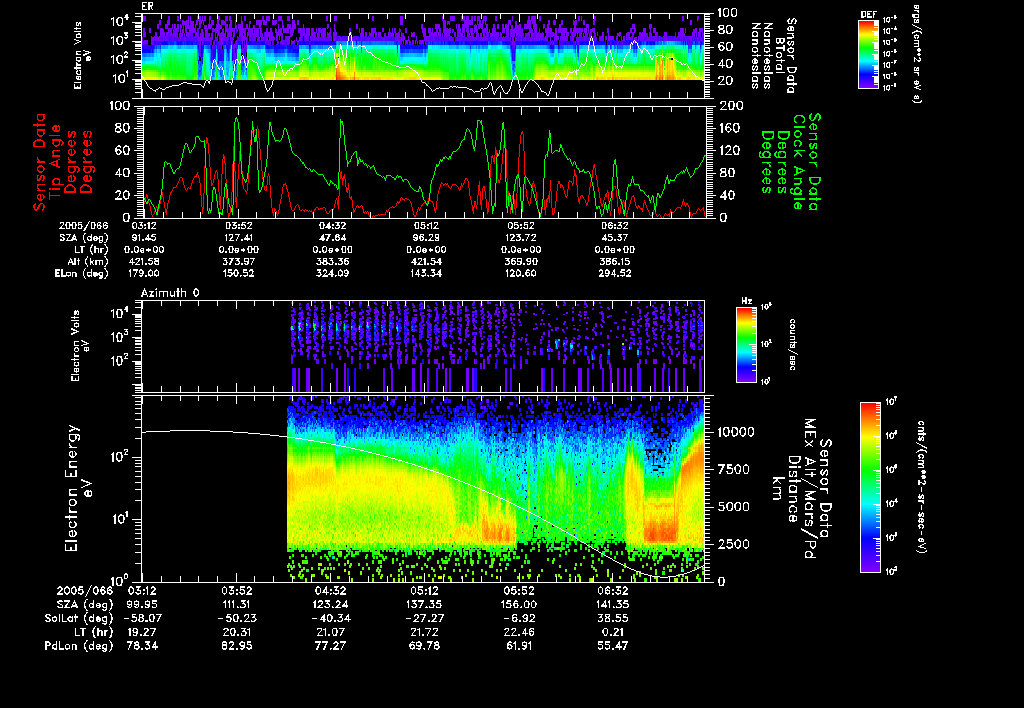Click the Hz counts/sec color scale bar

point(746,344)
